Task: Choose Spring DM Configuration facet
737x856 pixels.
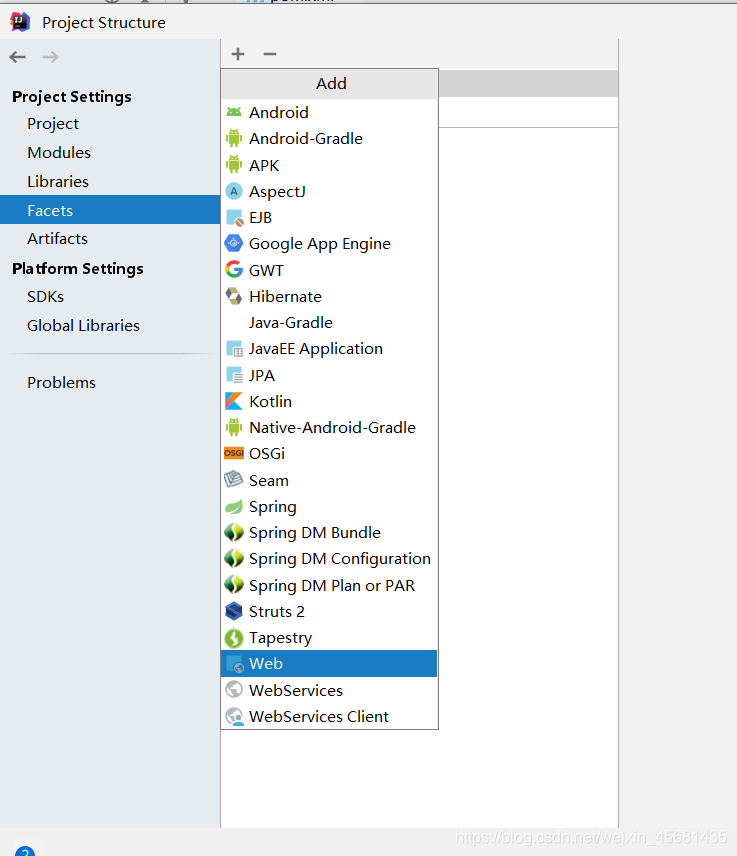Action: click(x=329, y=559)
